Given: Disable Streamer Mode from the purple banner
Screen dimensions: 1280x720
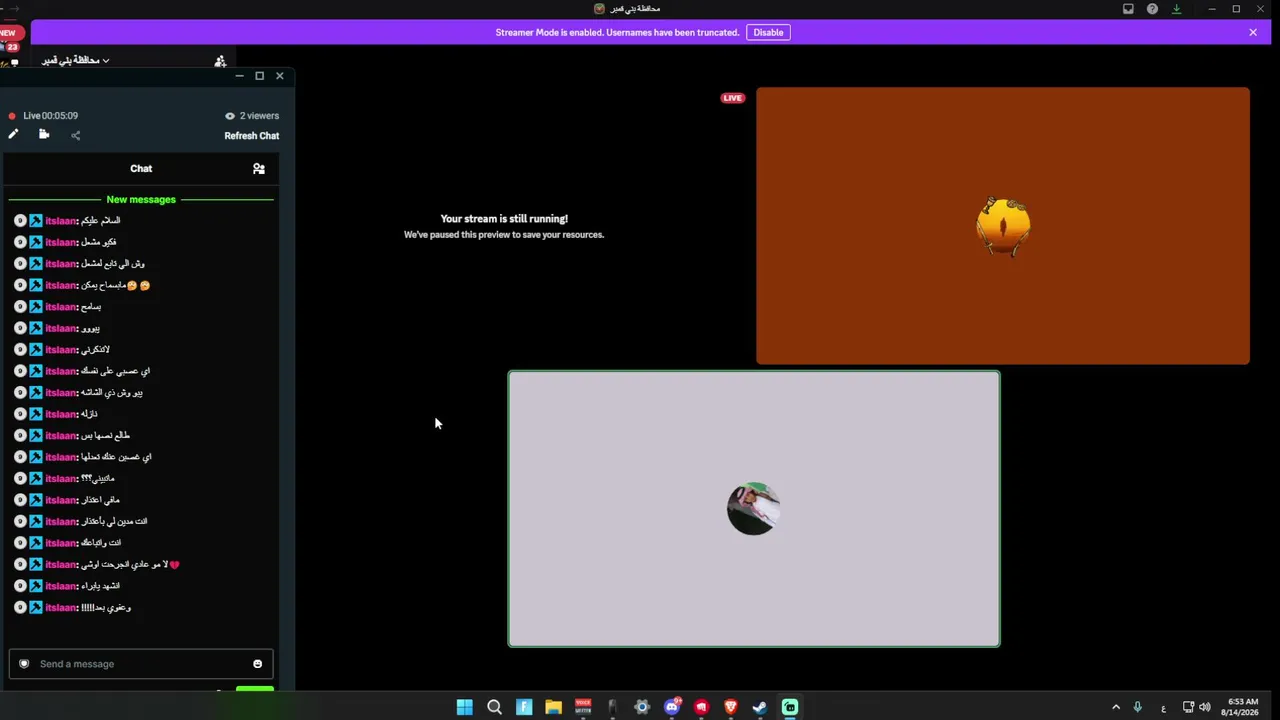Looking at the screenshot, I should click(x=768, y=32).
